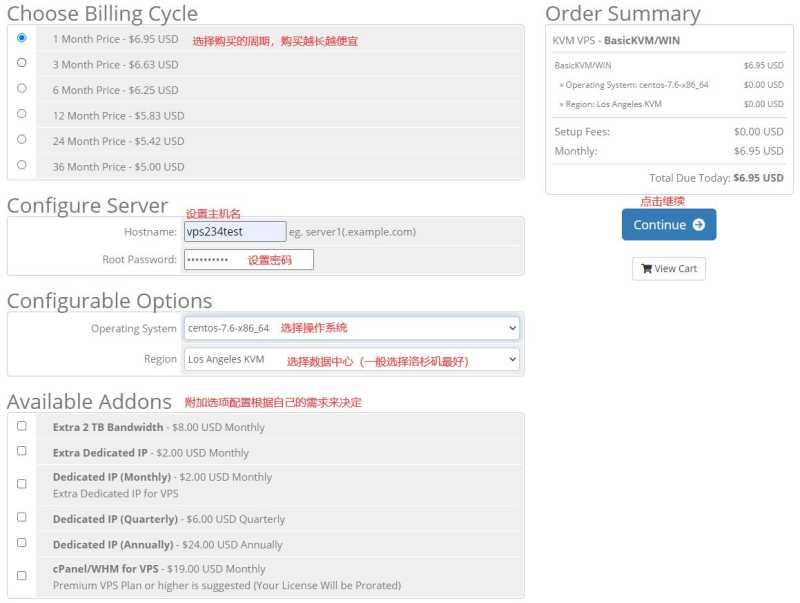Click the blue Continue button

click(x=669, y=224)
